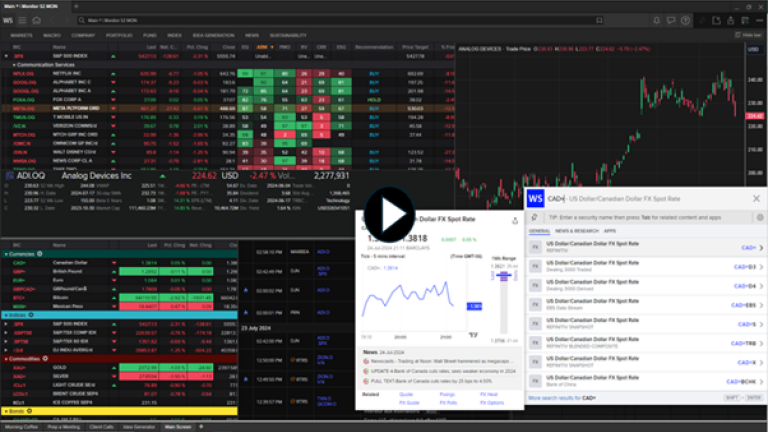This screenshot has height=432, width=768.
Task: Click the share icon on the FX quote card
Action: pyautogui.click(x=514, y=221)
